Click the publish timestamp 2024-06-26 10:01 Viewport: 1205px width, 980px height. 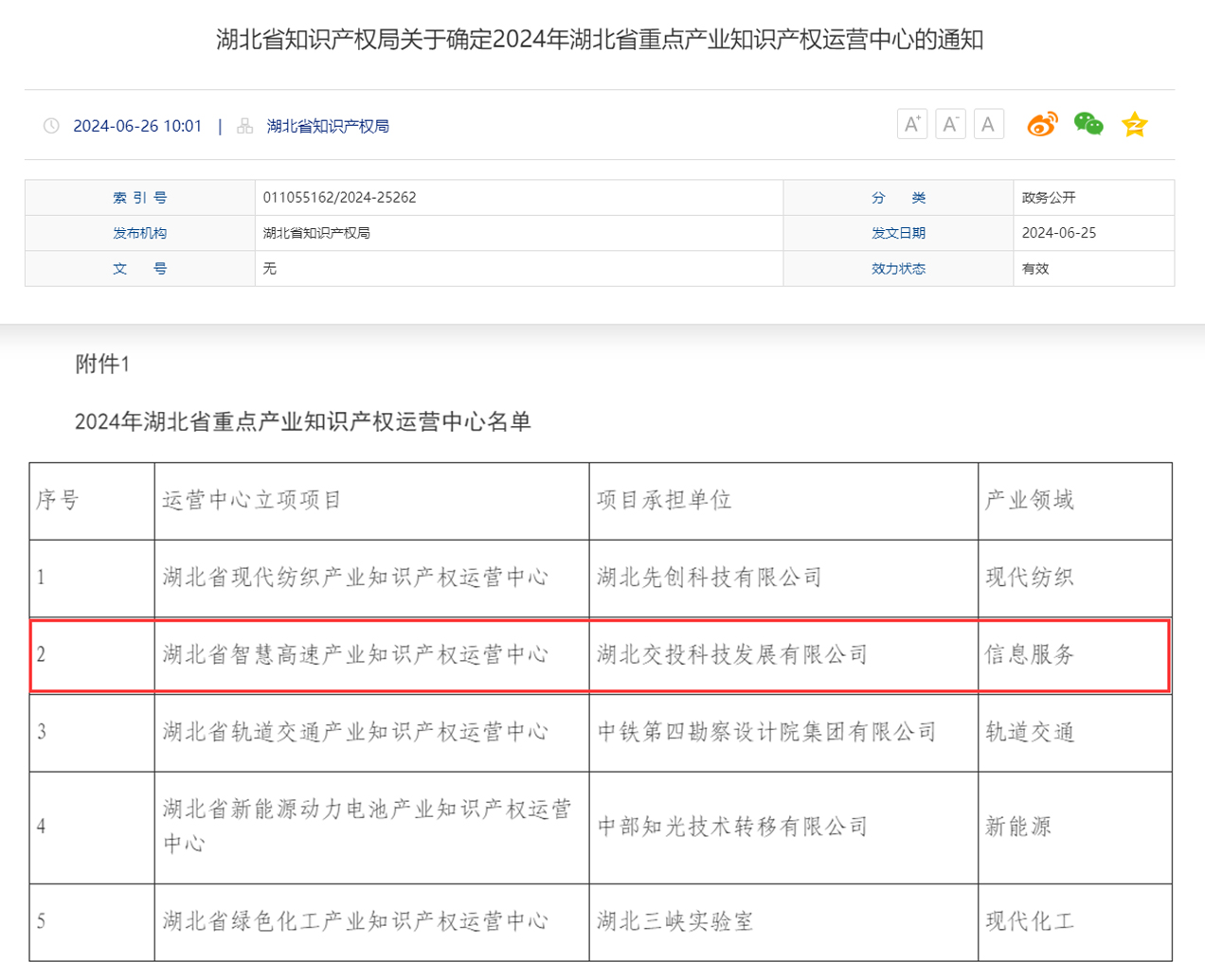[x=137, y=126]
